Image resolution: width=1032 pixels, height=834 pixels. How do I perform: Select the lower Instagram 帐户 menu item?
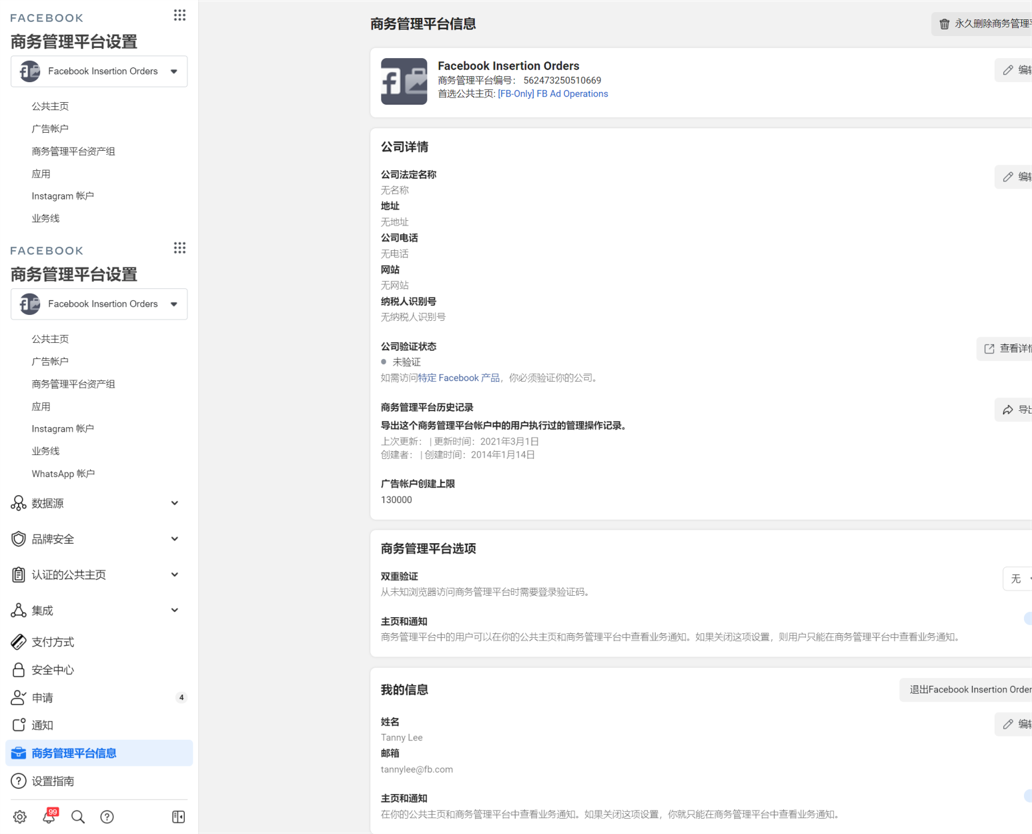pos(63,429)
